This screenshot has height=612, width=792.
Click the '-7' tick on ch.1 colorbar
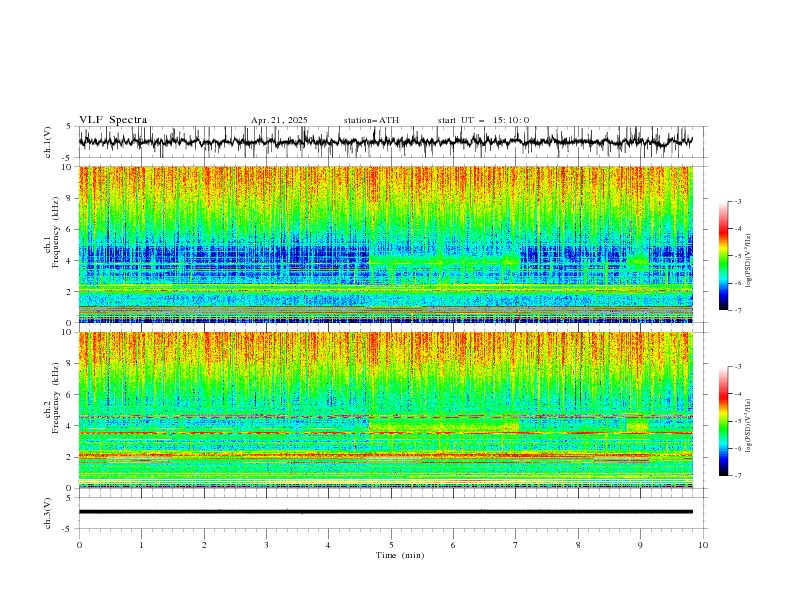pos(737,310)
